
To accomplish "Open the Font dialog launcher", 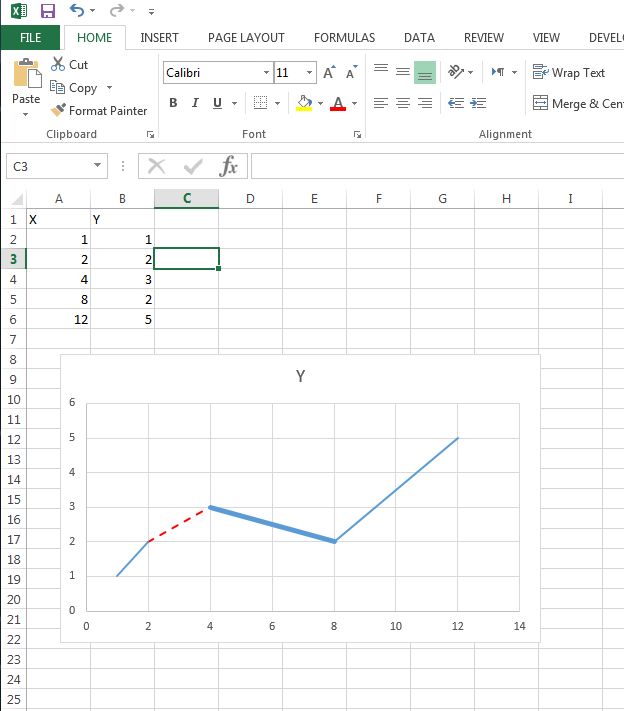I will (357, 135).
